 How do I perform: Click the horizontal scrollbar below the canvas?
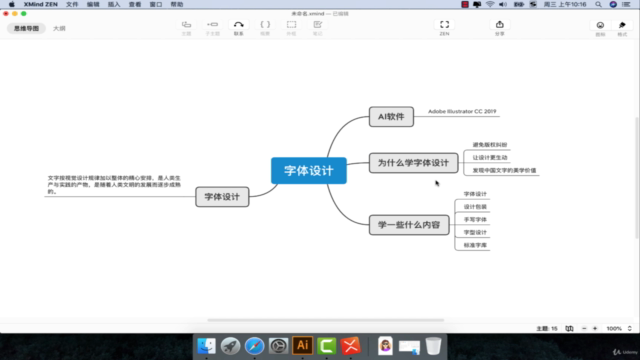pos(325,320)
